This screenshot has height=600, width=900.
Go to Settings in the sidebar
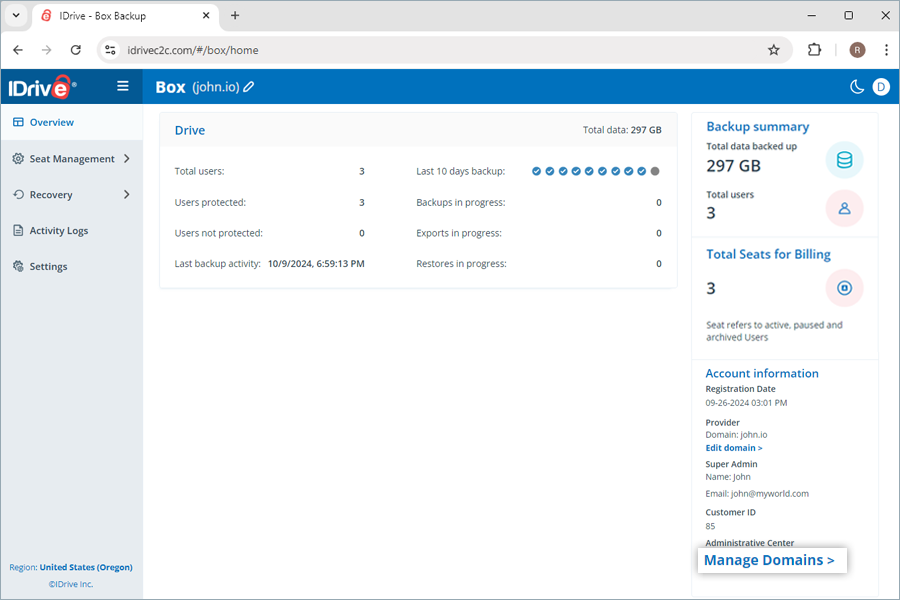pyautogui.click(x=48, y=267)
